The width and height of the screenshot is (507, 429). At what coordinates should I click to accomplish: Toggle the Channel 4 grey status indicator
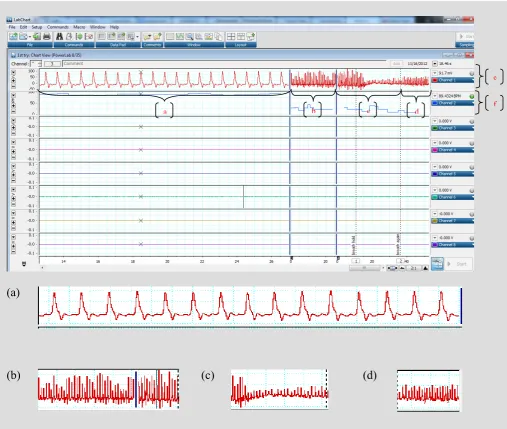472,144
